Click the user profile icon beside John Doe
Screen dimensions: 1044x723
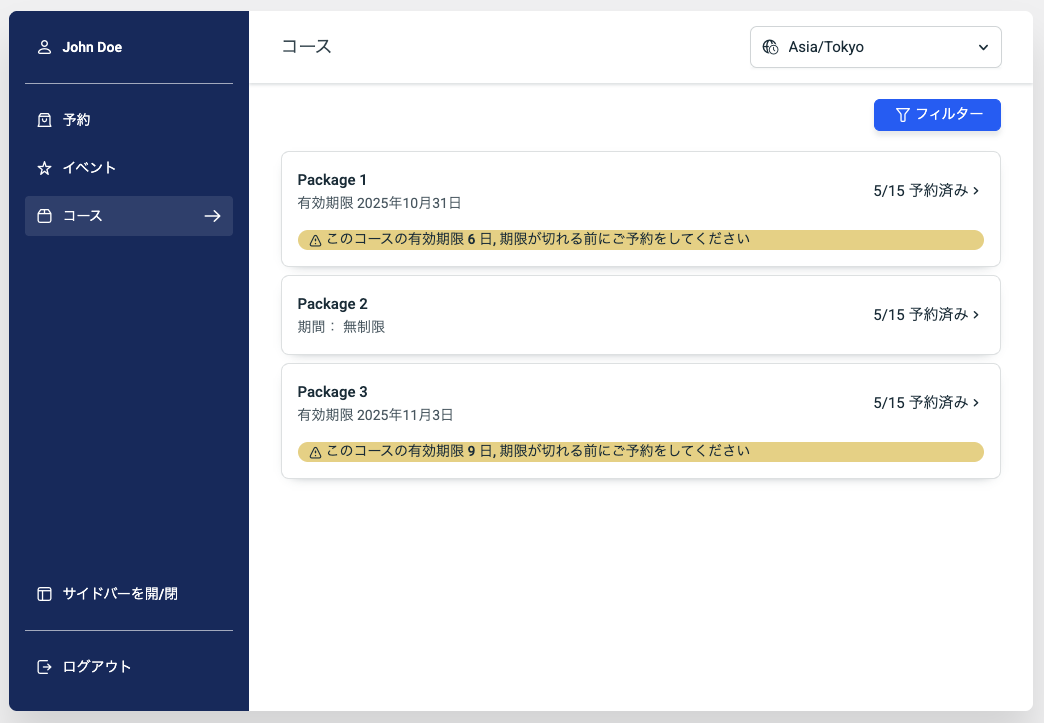(x=44, y=47)
